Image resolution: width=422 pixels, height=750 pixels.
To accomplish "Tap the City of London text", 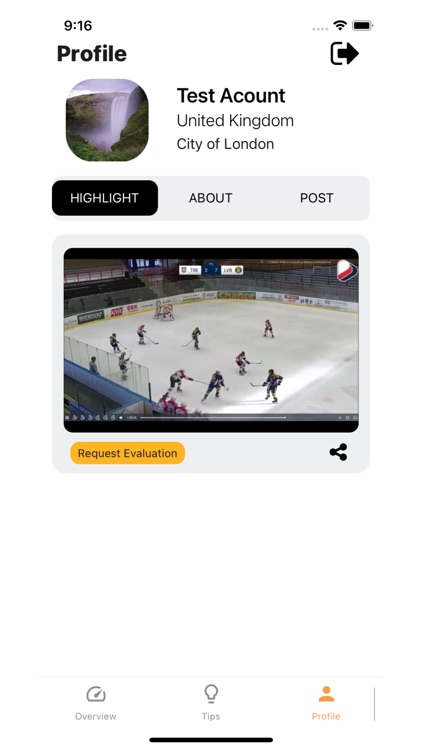I will [225, 144].
